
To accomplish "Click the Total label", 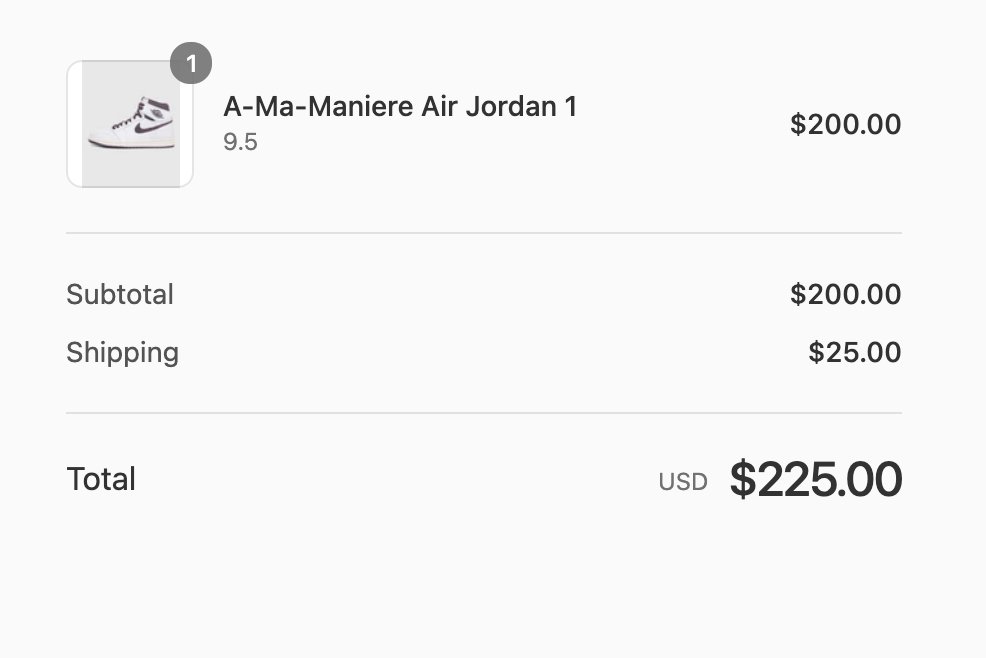I will (x=101, y=479).
